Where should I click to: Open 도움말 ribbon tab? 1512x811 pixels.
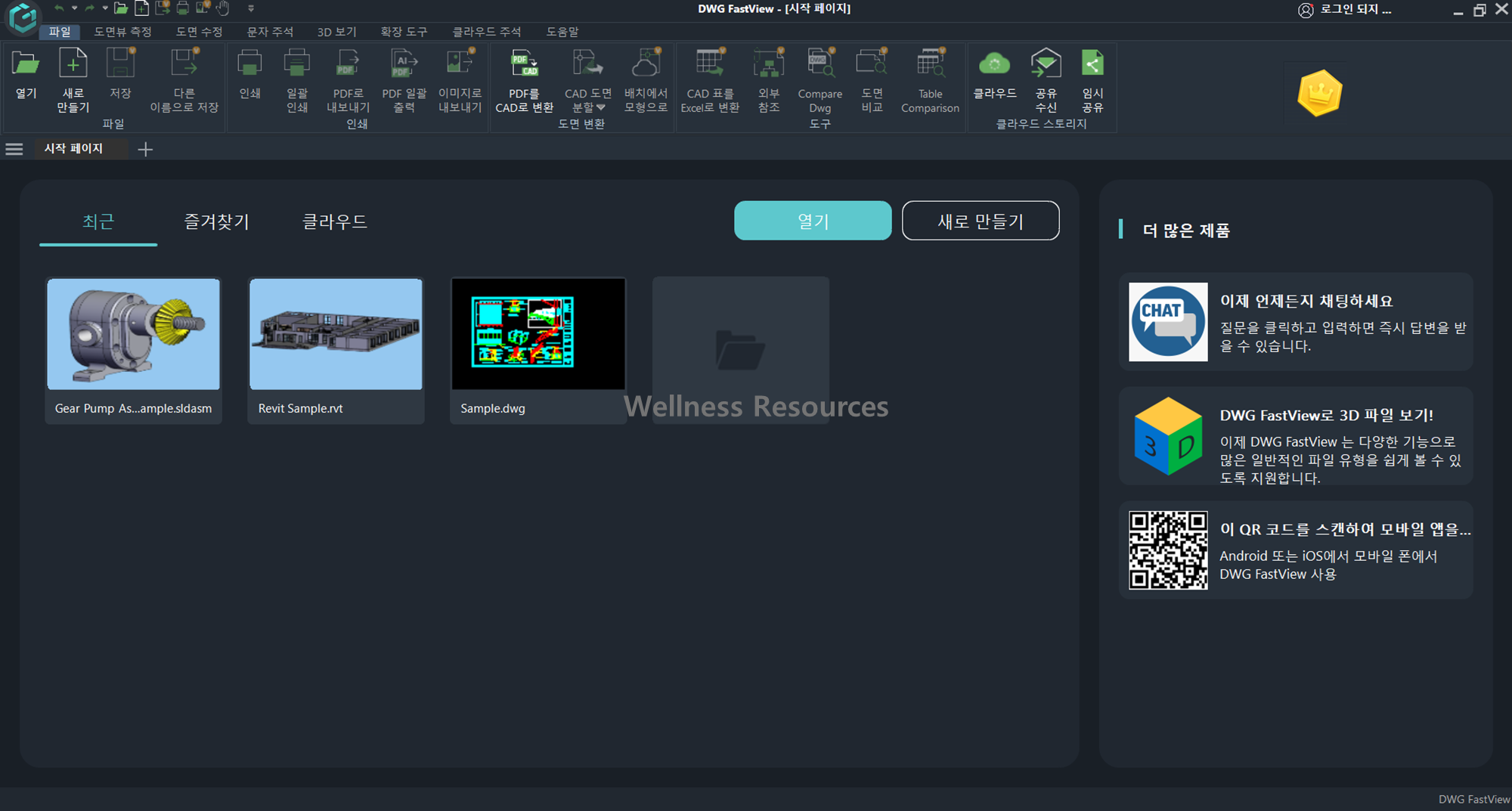(x=562, y=32)
